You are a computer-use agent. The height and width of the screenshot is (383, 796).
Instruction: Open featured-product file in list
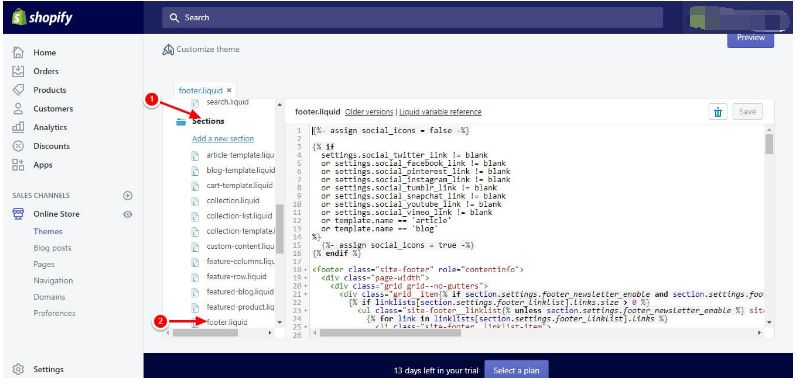[240, 307]
